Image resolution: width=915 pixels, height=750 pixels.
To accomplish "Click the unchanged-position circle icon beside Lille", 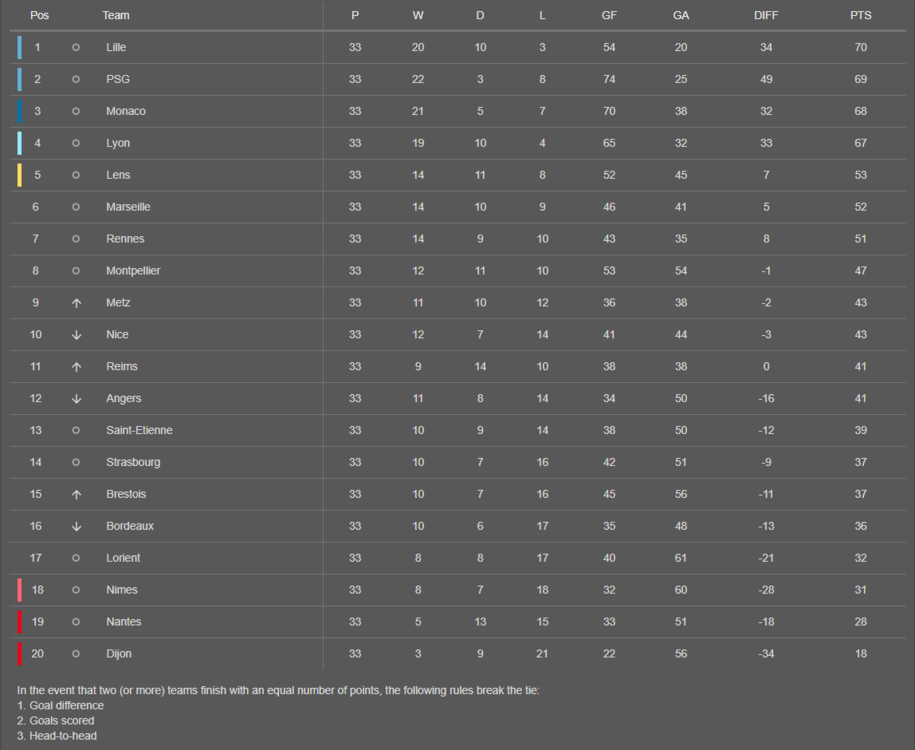I will pyautogui.click(x=76, y=48).
